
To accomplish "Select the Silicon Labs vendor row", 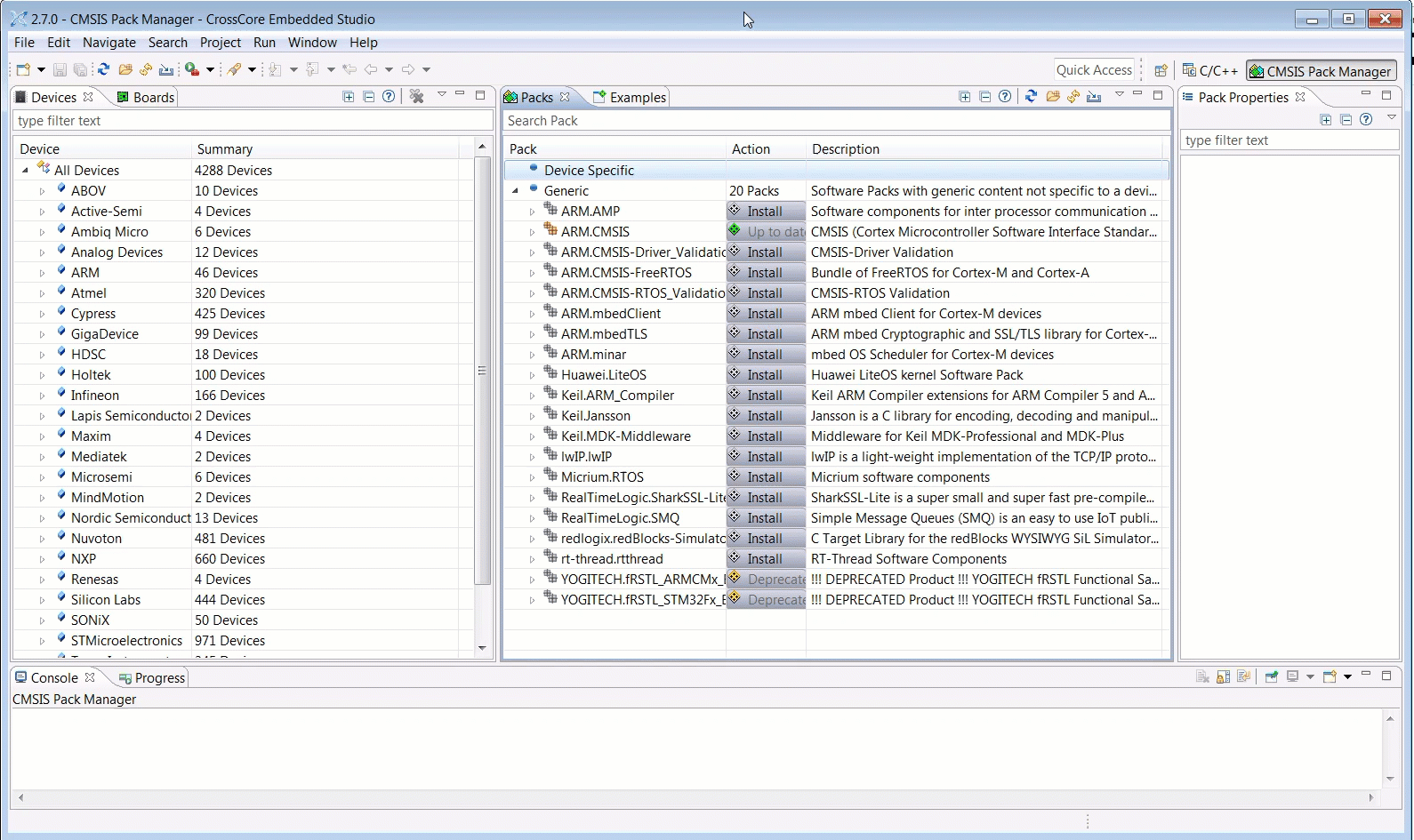I will (244, 600).
